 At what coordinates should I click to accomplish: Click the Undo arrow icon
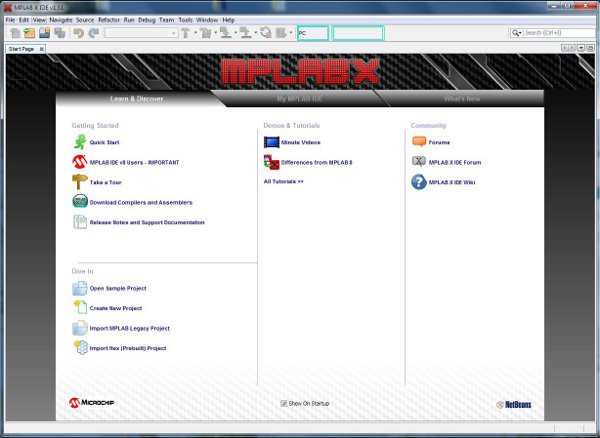coord(79,33)
